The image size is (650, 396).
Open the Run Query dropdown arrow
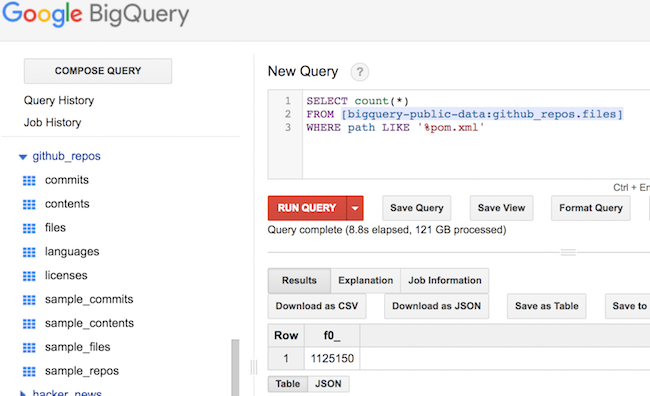pos(355,208)
